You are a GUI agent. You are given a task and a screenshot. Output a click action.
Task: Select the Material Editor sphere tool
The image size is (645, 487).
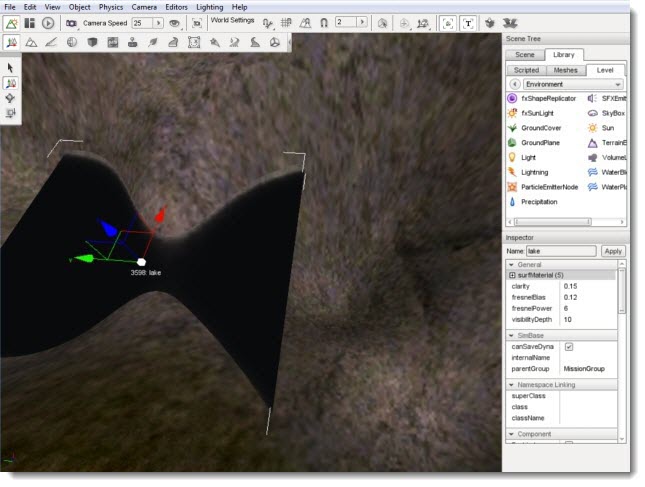72,42
